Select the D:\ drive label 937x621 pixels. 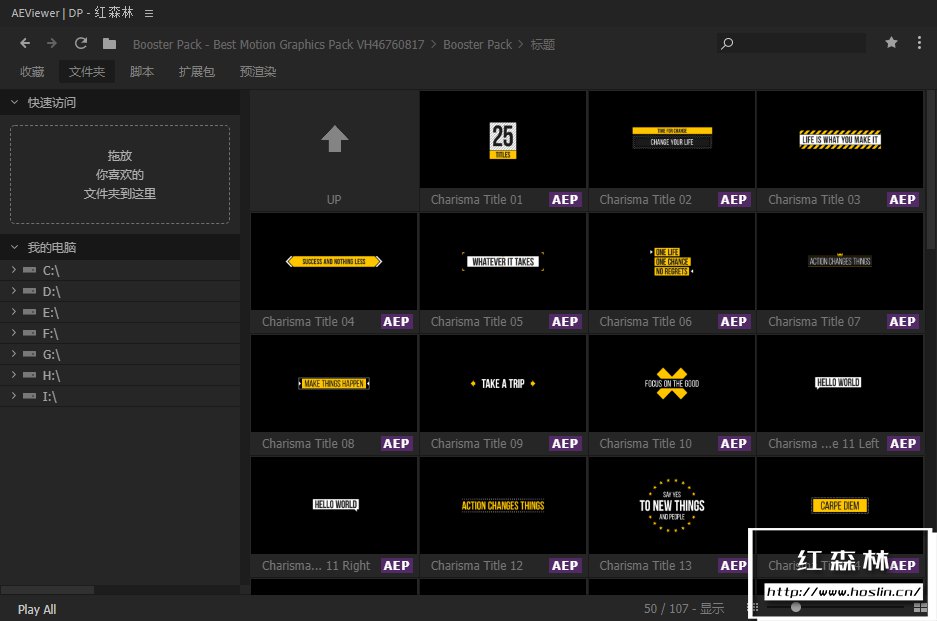point(51,291)
